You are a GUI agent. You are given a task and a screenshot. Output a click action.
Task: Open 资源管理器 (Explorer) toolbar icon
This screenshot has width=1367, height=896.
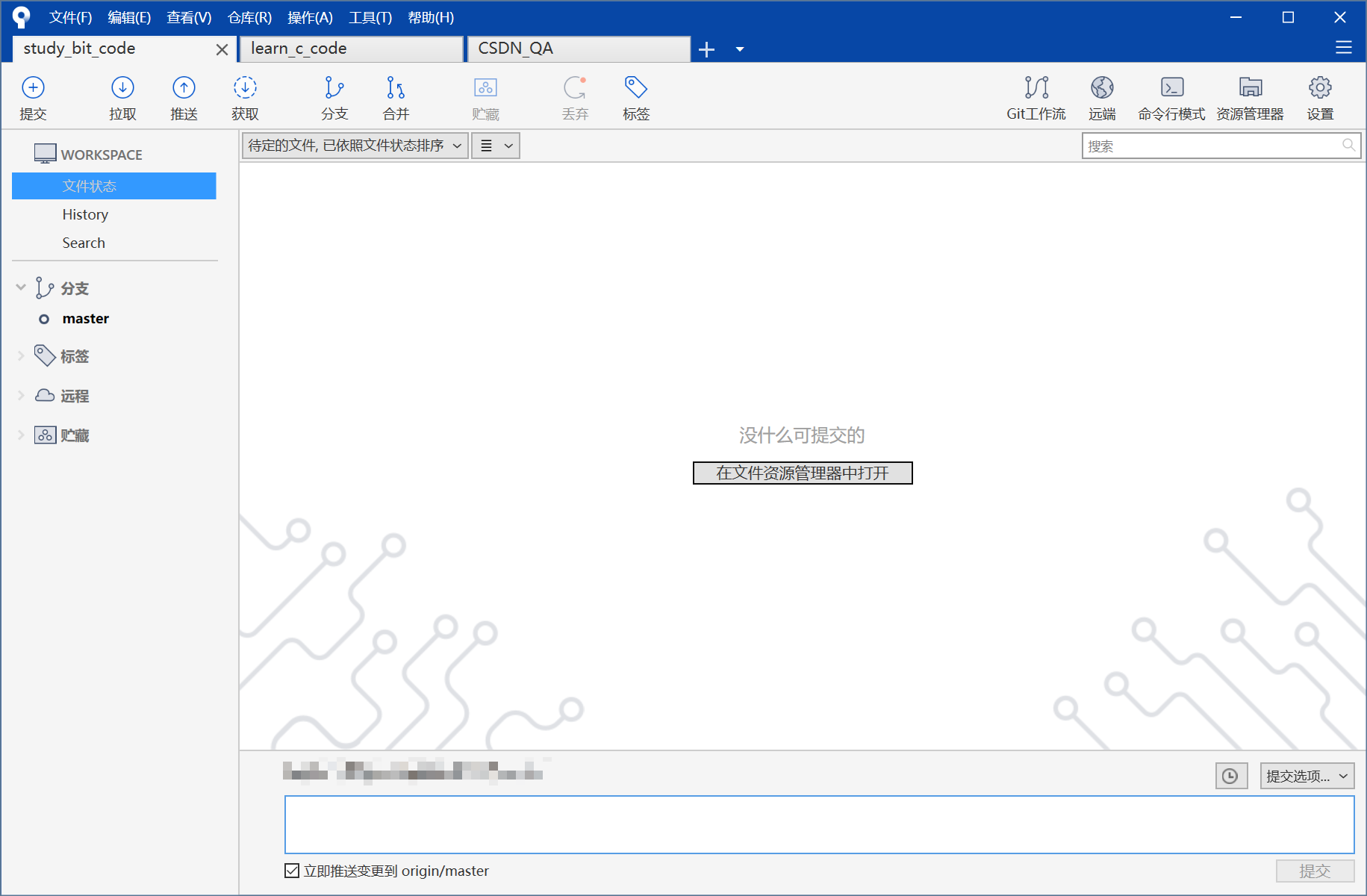point(1250,98)
